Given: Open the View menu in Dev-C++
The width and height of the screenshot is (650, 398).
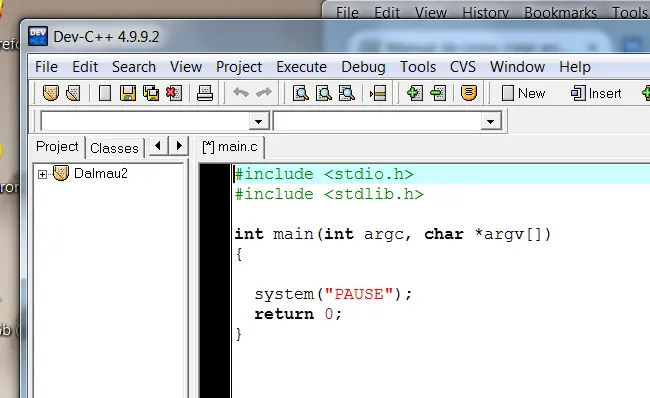Looking at the screenshot, I should pyautogui.click(x=186, y=67).
